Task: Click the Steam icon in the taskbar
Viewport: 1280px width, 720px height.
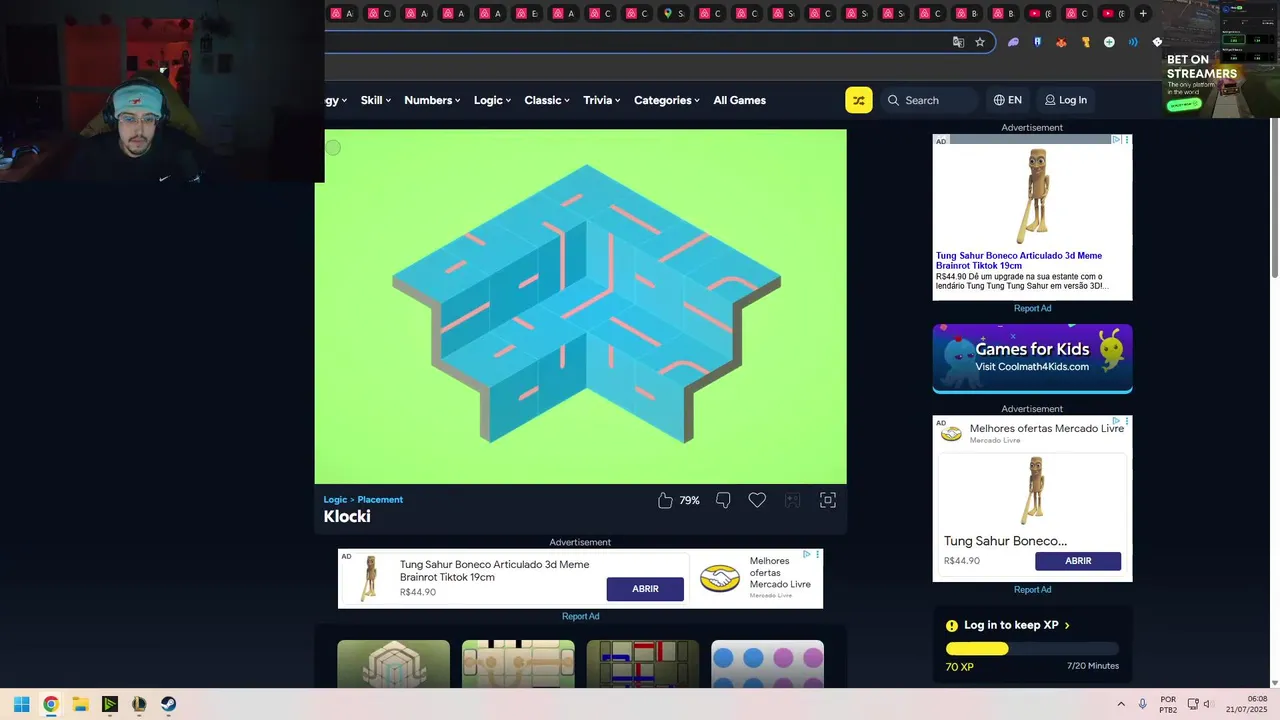Action: click(168, 704)
